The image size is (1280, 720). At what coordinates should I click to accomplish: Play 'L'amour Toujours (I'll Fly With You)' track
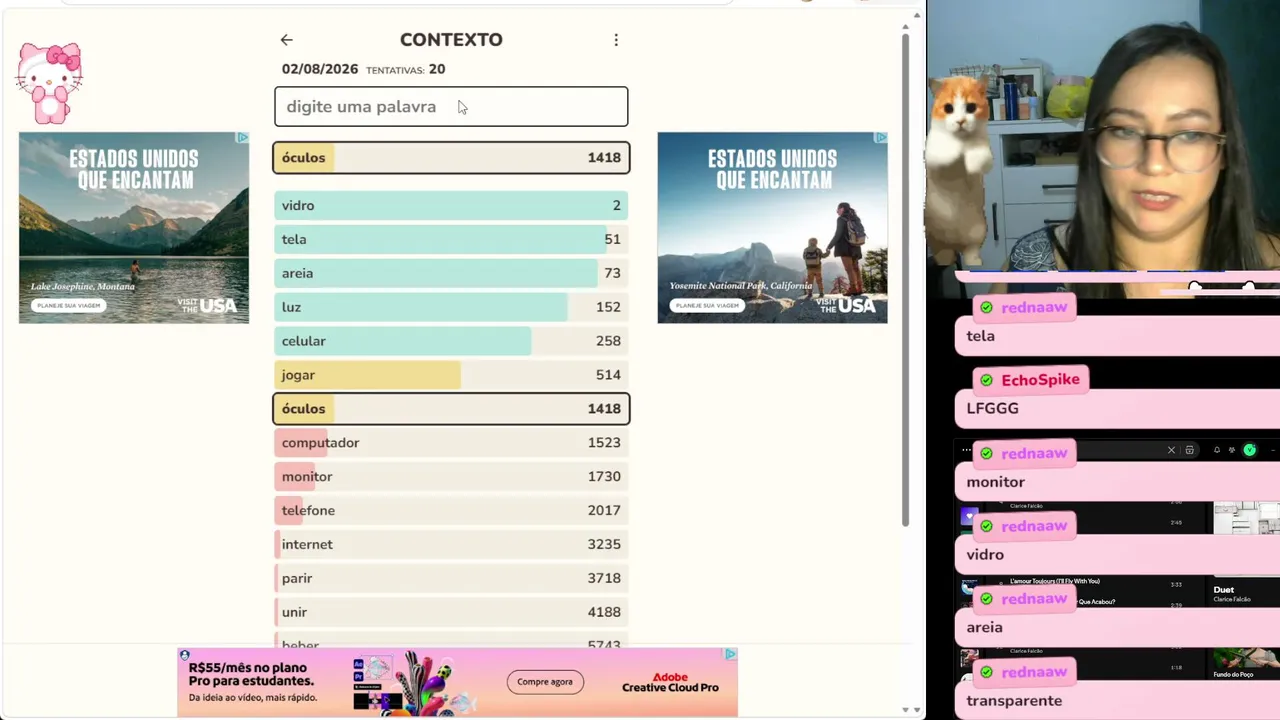click(1055, 581)
